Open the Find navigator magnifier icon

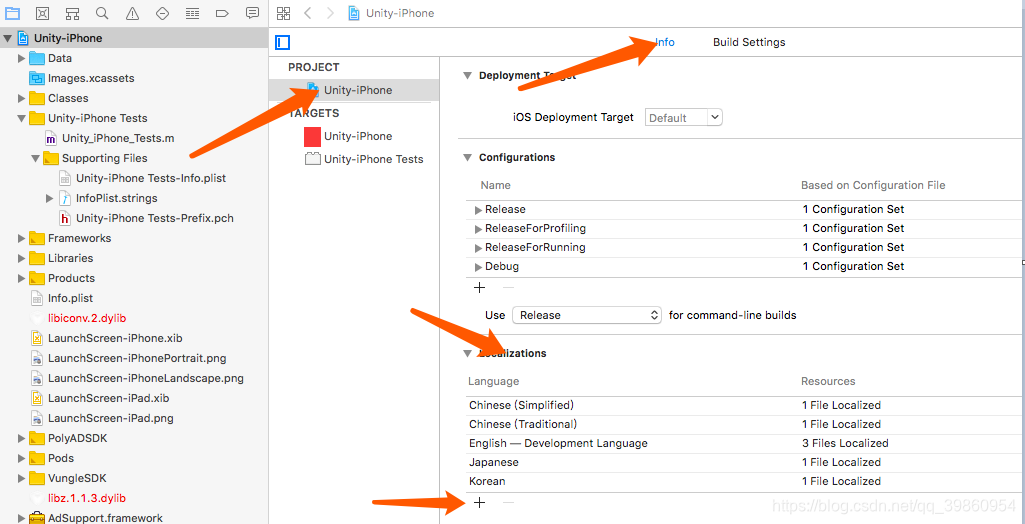point(102,13)
